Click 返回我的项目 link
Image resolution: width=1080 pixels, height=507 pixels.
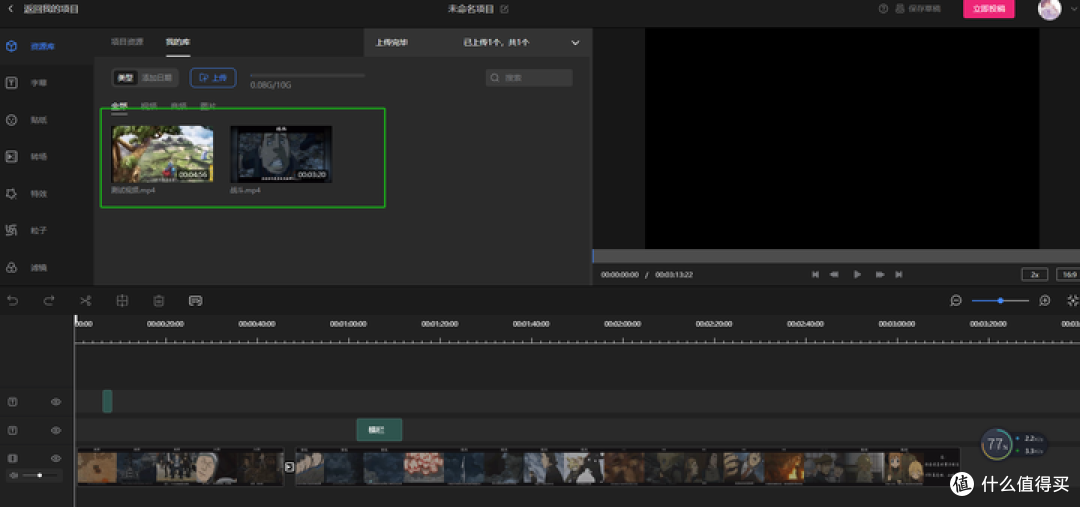click(51, 9)
